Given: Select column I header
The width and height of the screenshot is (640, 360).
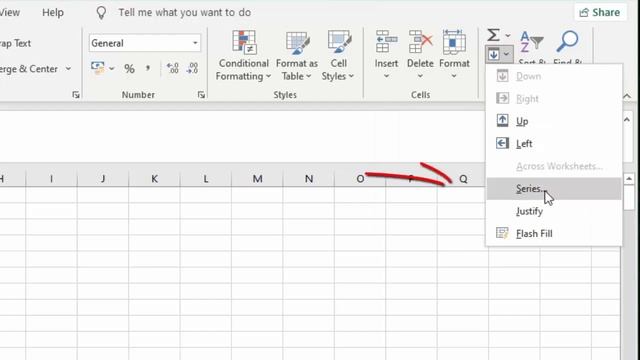Looking at the screenshot, I should click(x=51, y=179).
